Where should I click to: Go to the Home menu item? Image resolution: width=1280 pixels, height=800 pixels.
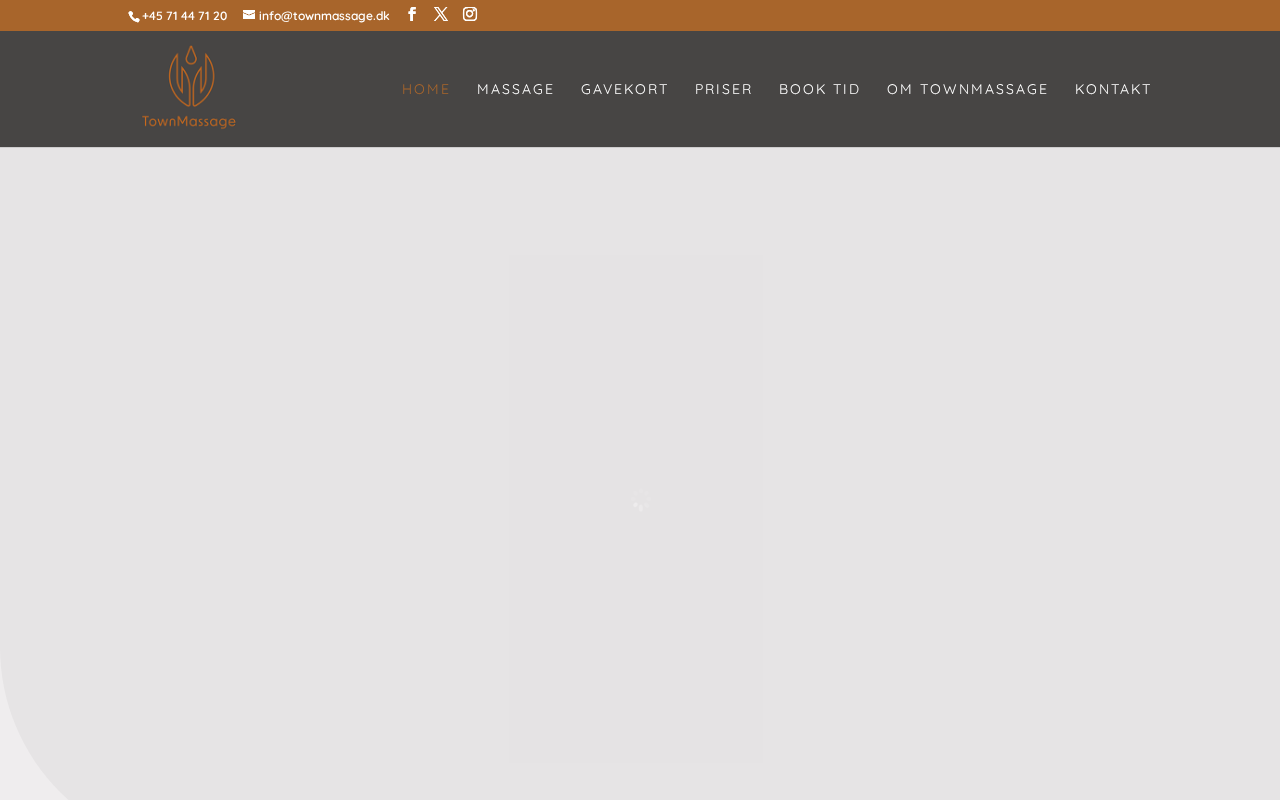click(426, 89)
